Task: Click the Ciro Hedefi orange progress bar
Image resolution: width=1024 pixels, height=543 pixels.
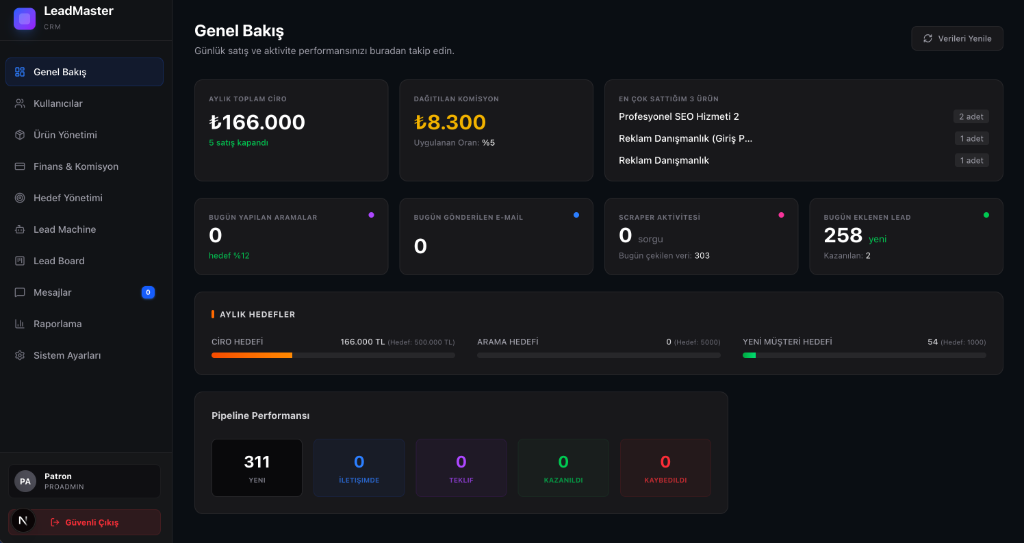Action: 252,355
